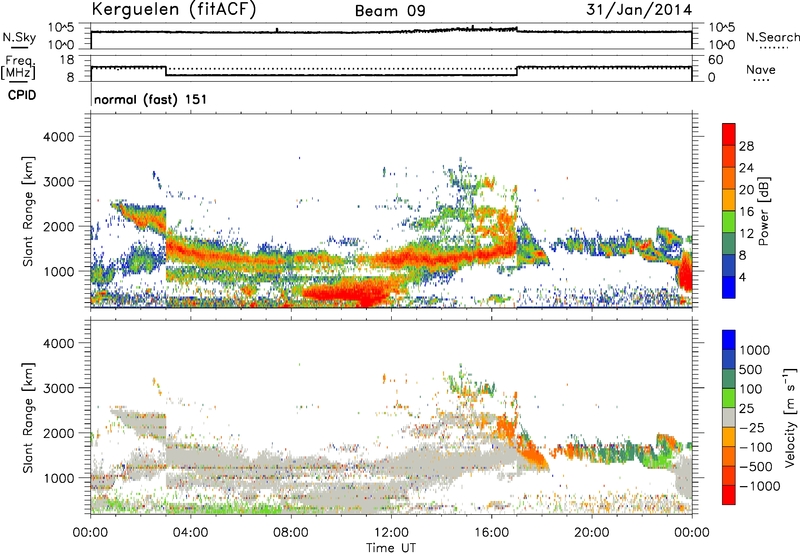800x554 pixels.
Task: Click the "Slant Range [km]" label of power panel
Action: [28, 211]
